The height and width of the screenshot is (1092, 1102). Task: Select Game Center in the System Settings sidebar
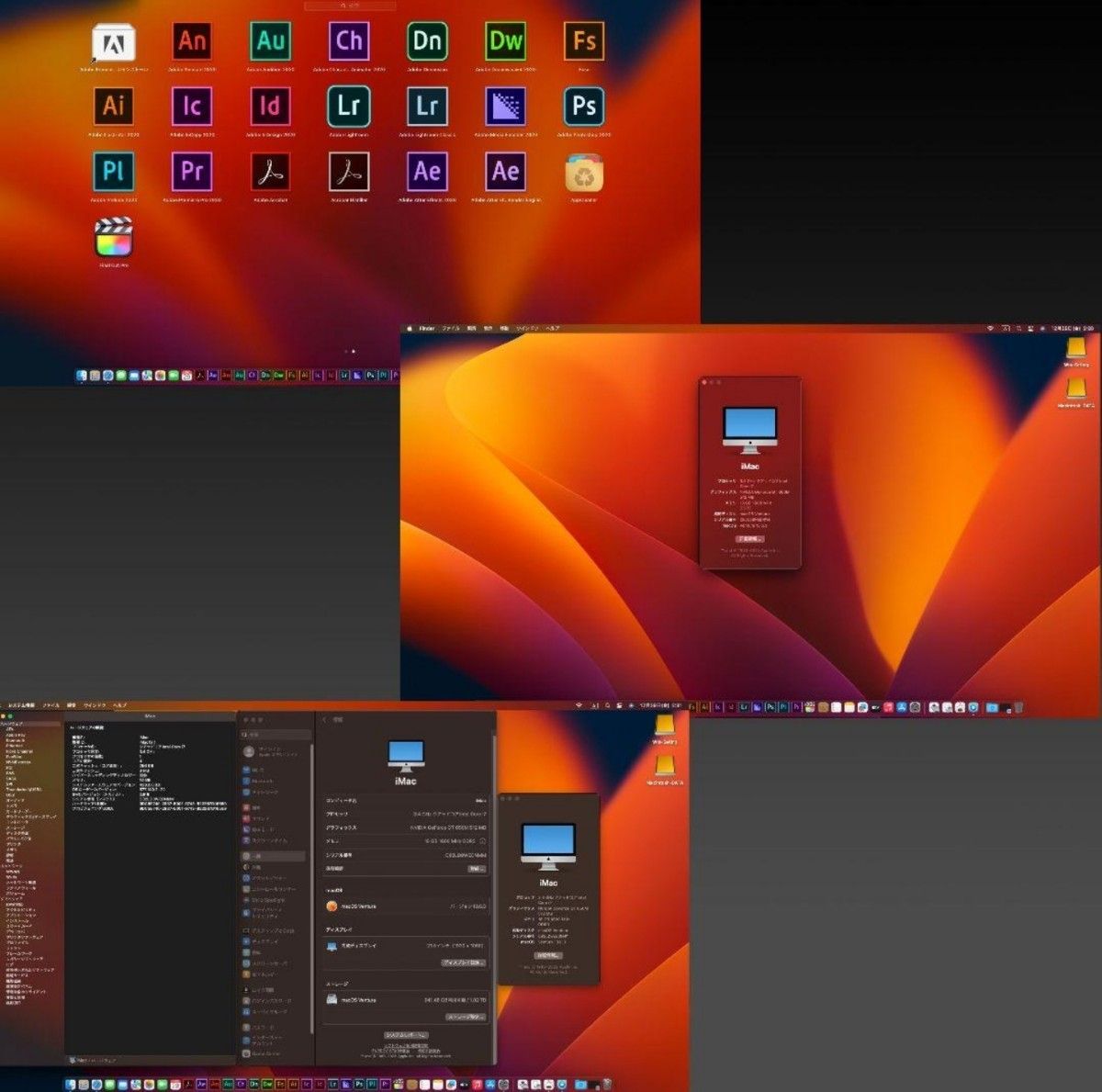(274, 1054)
